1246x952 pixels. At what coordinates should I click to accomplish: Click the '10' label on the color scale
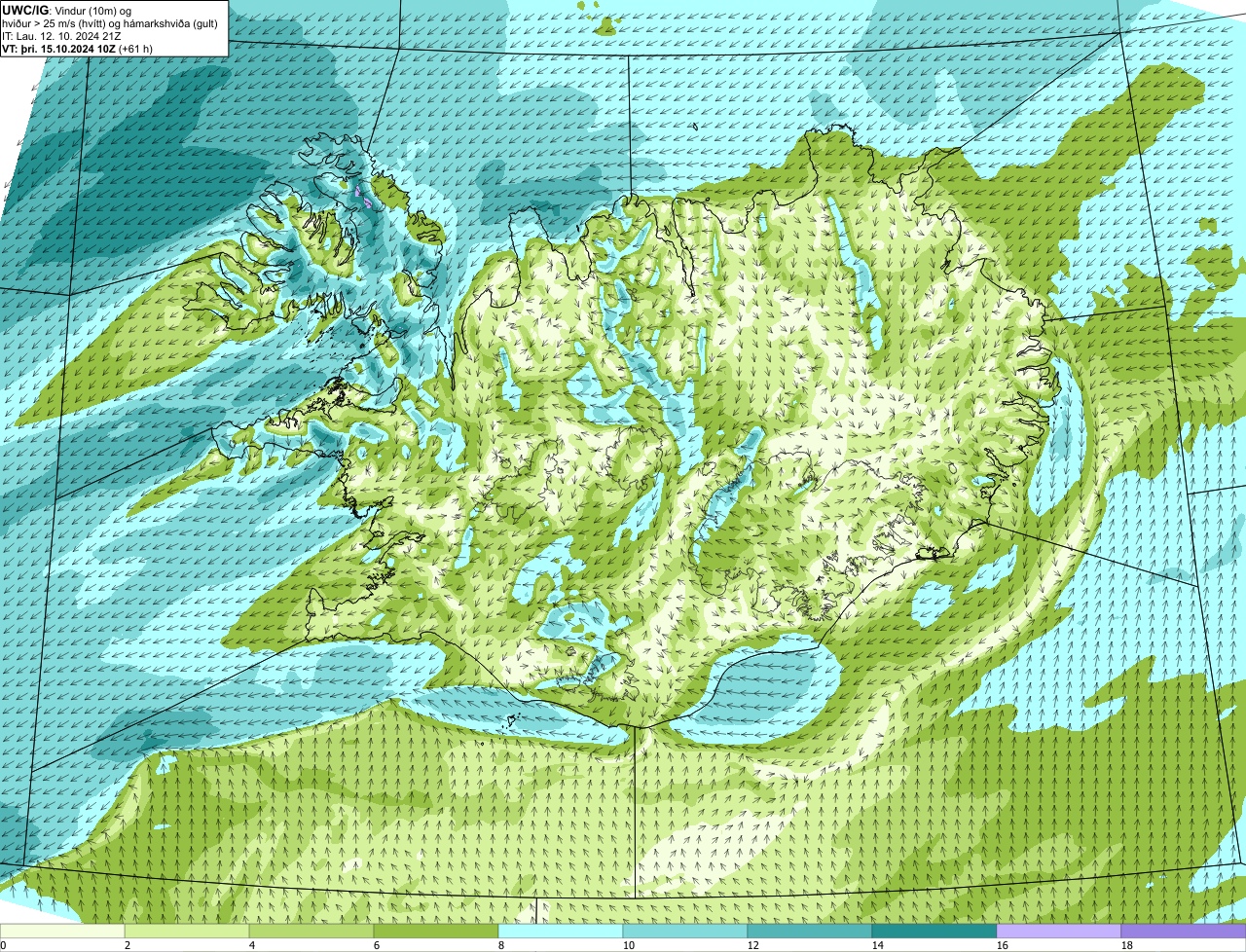[x=629, y=945]
